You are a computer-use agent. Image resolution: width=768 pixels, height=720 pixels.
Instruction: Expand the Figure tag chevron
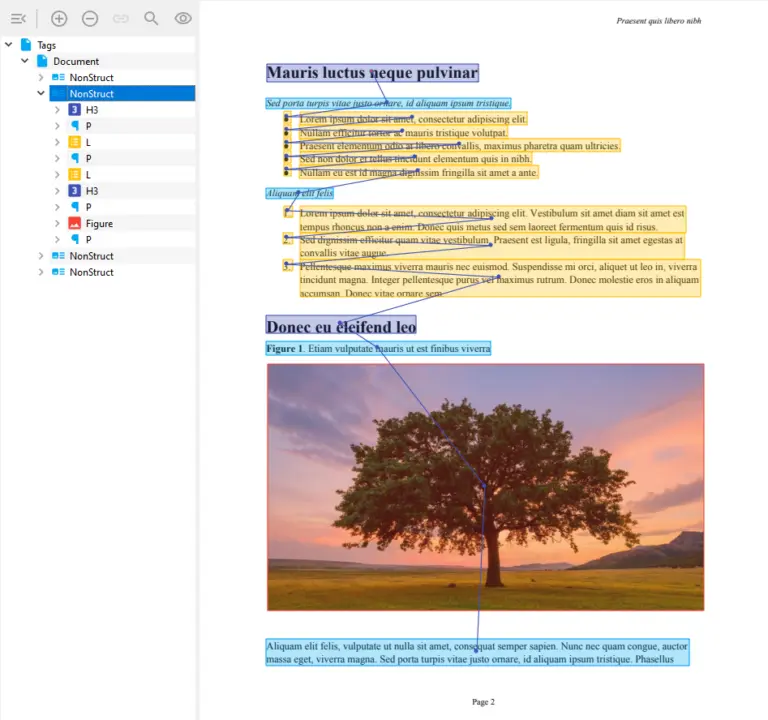click(x=57, y=223)
